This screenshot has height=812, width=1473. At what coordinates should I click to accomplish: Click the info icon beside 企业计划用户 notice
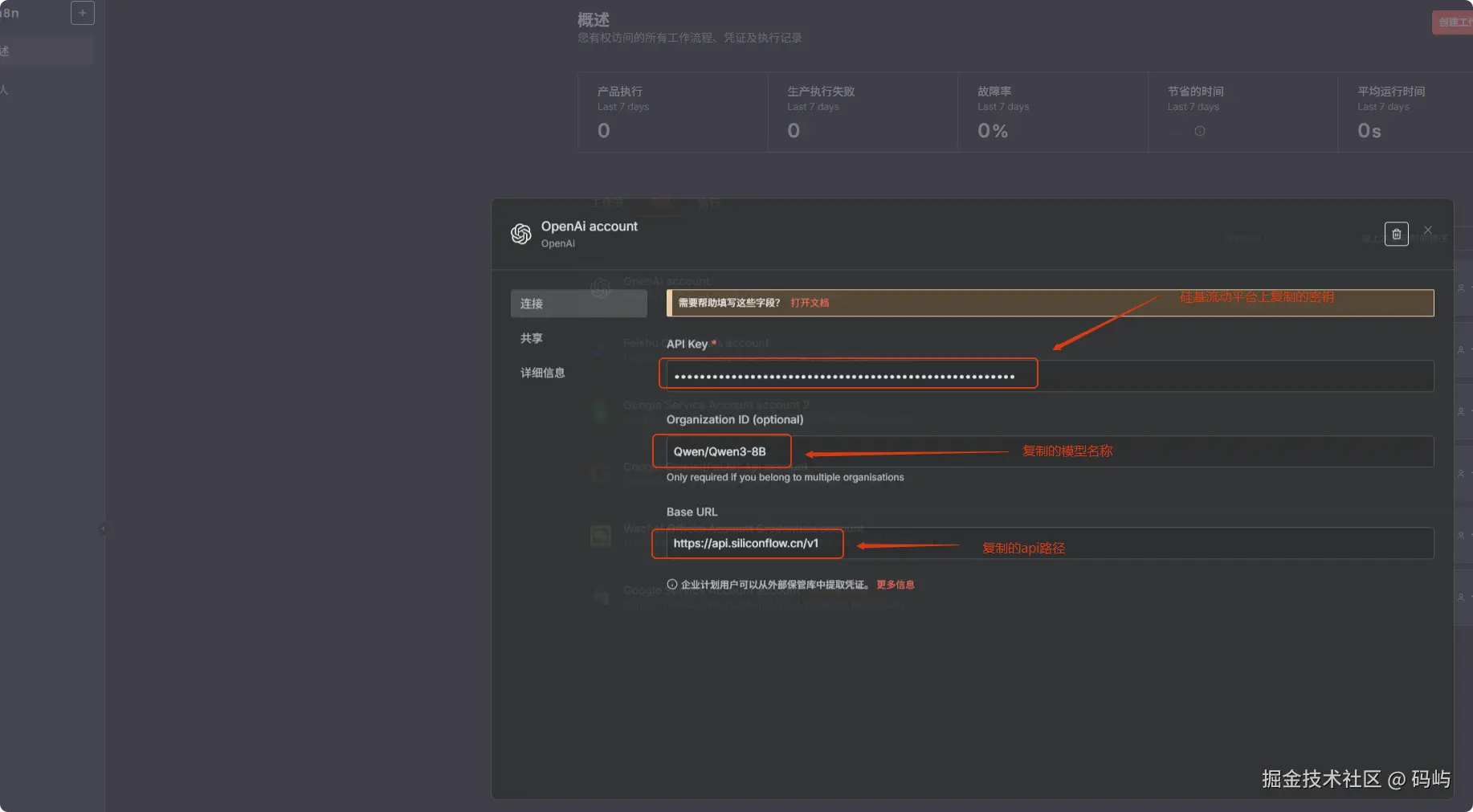click(672, 585)
